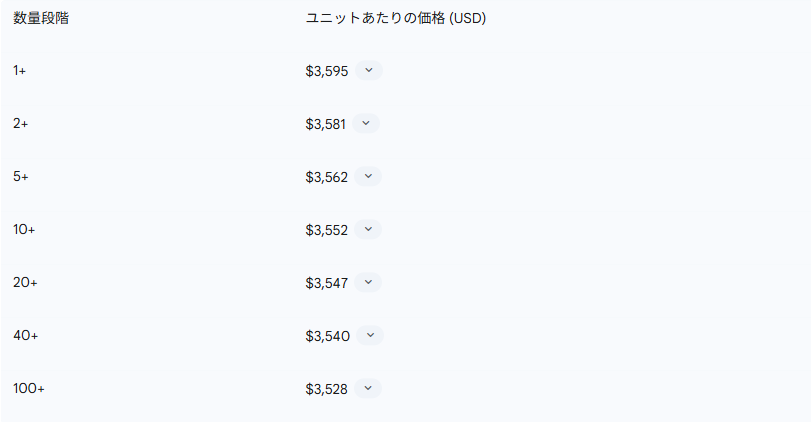Choose the 10+ quantity tier
The image size is (811, 422).
[x=24, y=229]
